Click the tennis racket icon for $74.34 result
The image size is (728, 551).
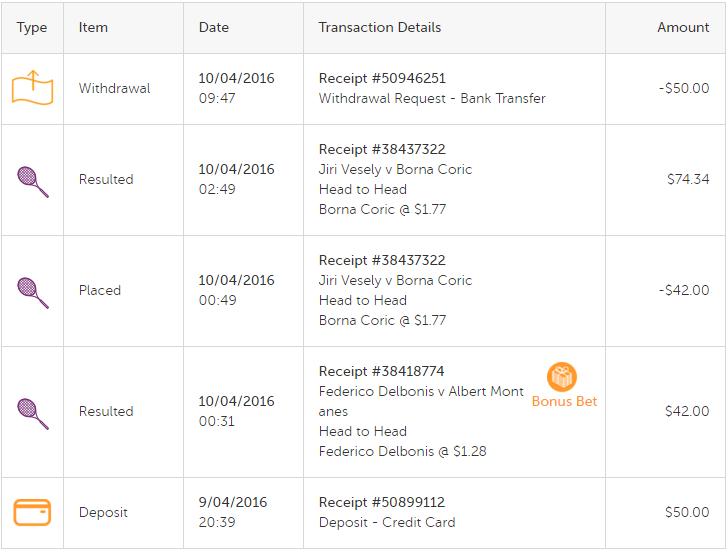(x=33, y=182)
